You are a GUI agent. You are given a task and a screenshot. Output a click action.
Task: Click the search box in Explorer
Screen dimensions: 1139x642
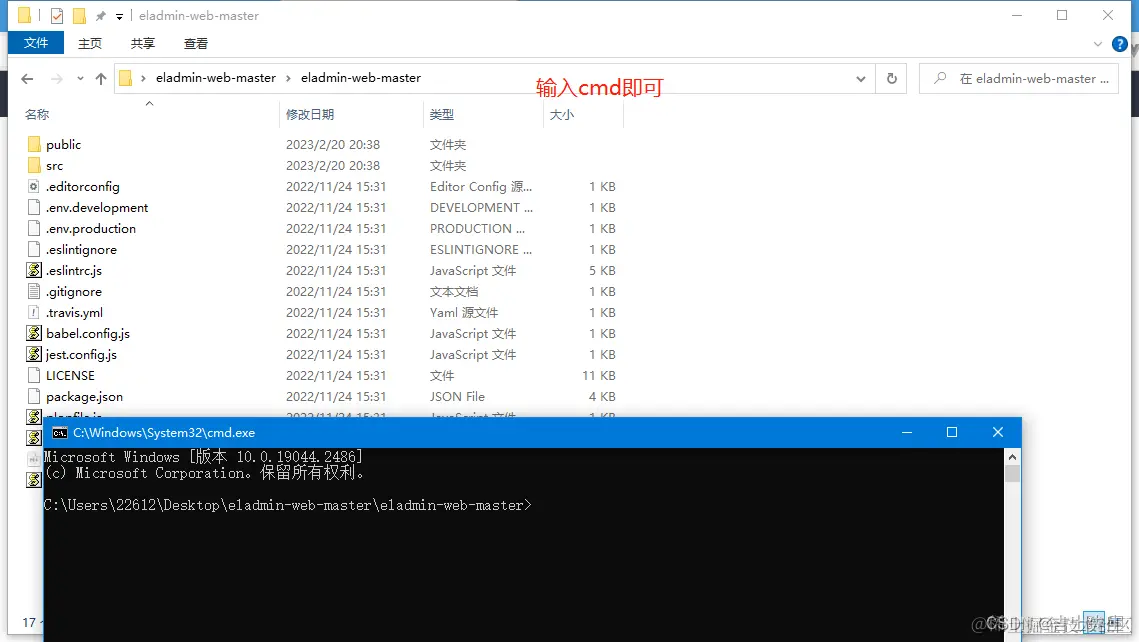[x=1019, y=78]
